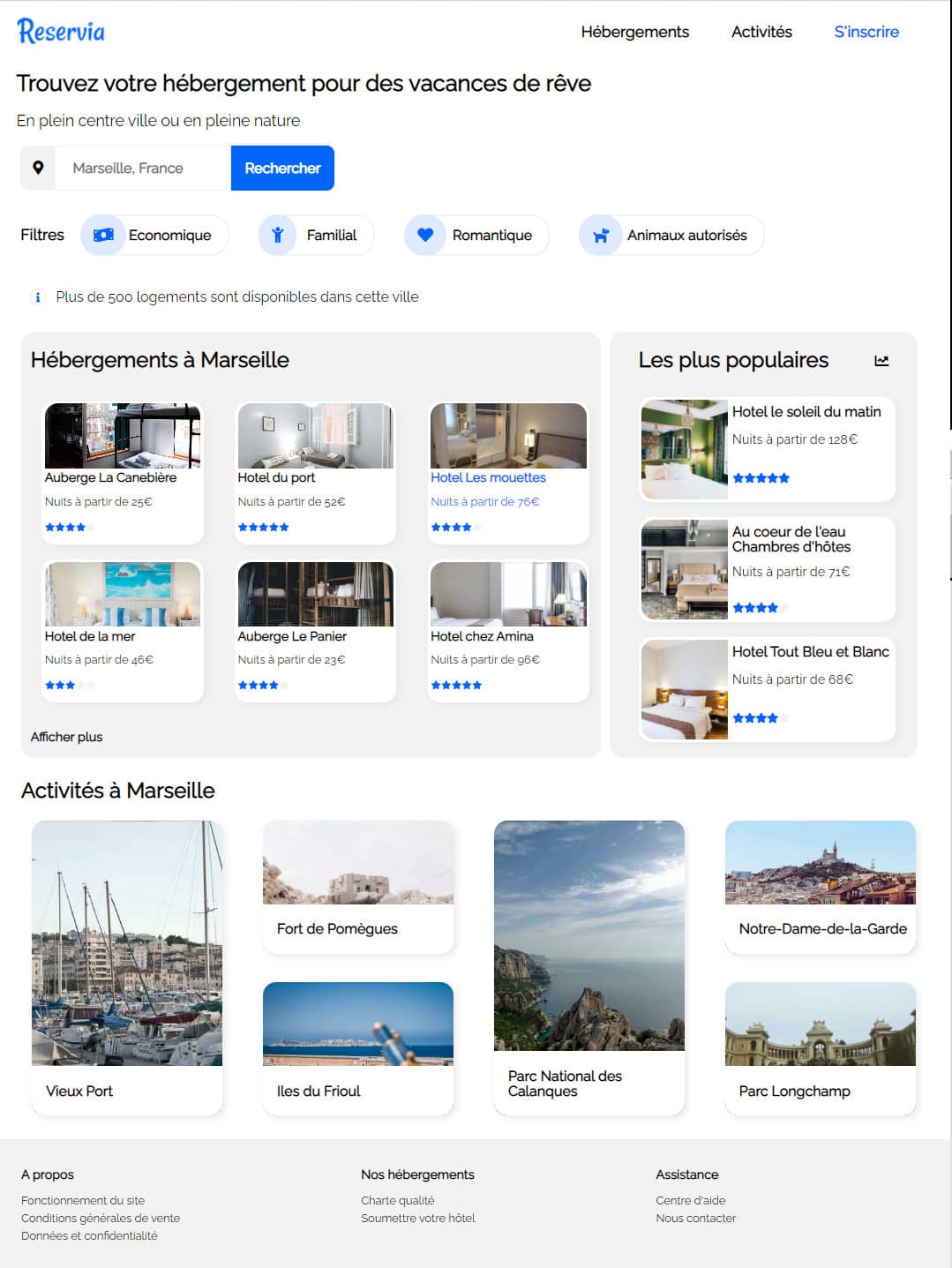Open the Hébergements menu item
This screenshot has height=1268, width=952.
pos(634,32)
